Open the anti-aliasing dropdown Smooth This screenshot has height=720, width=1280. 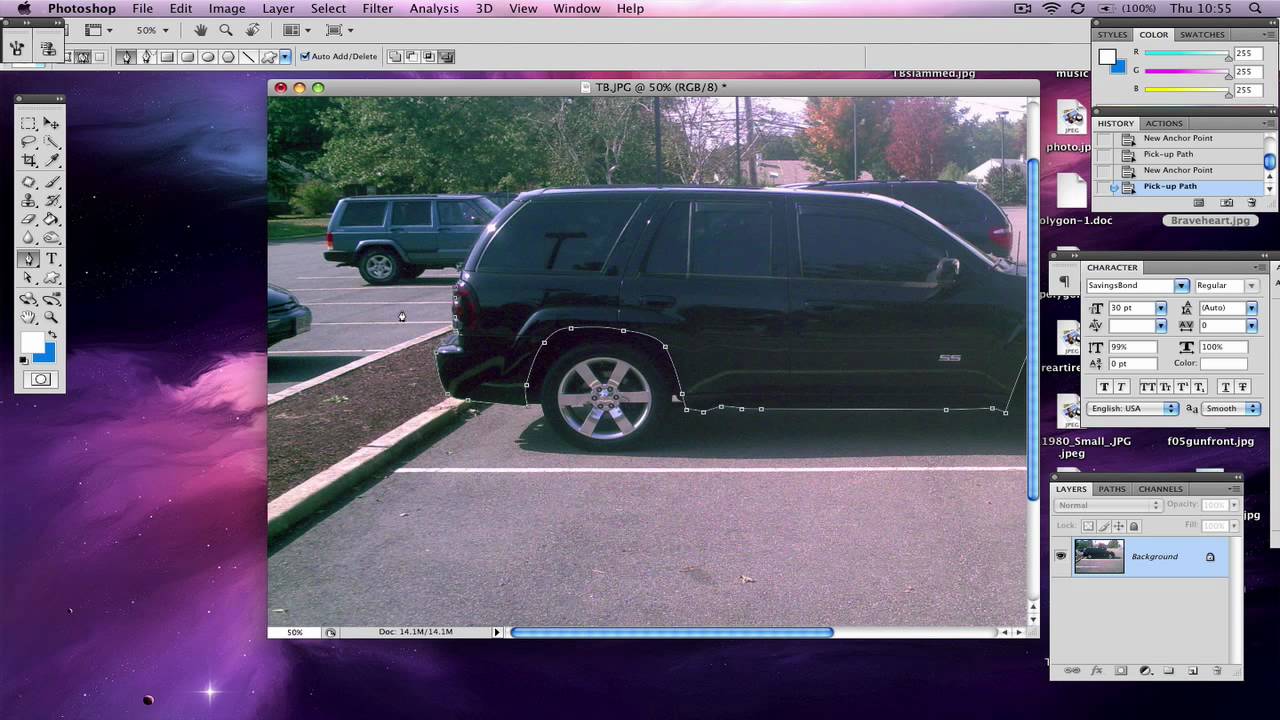(x=1231, y=409)
